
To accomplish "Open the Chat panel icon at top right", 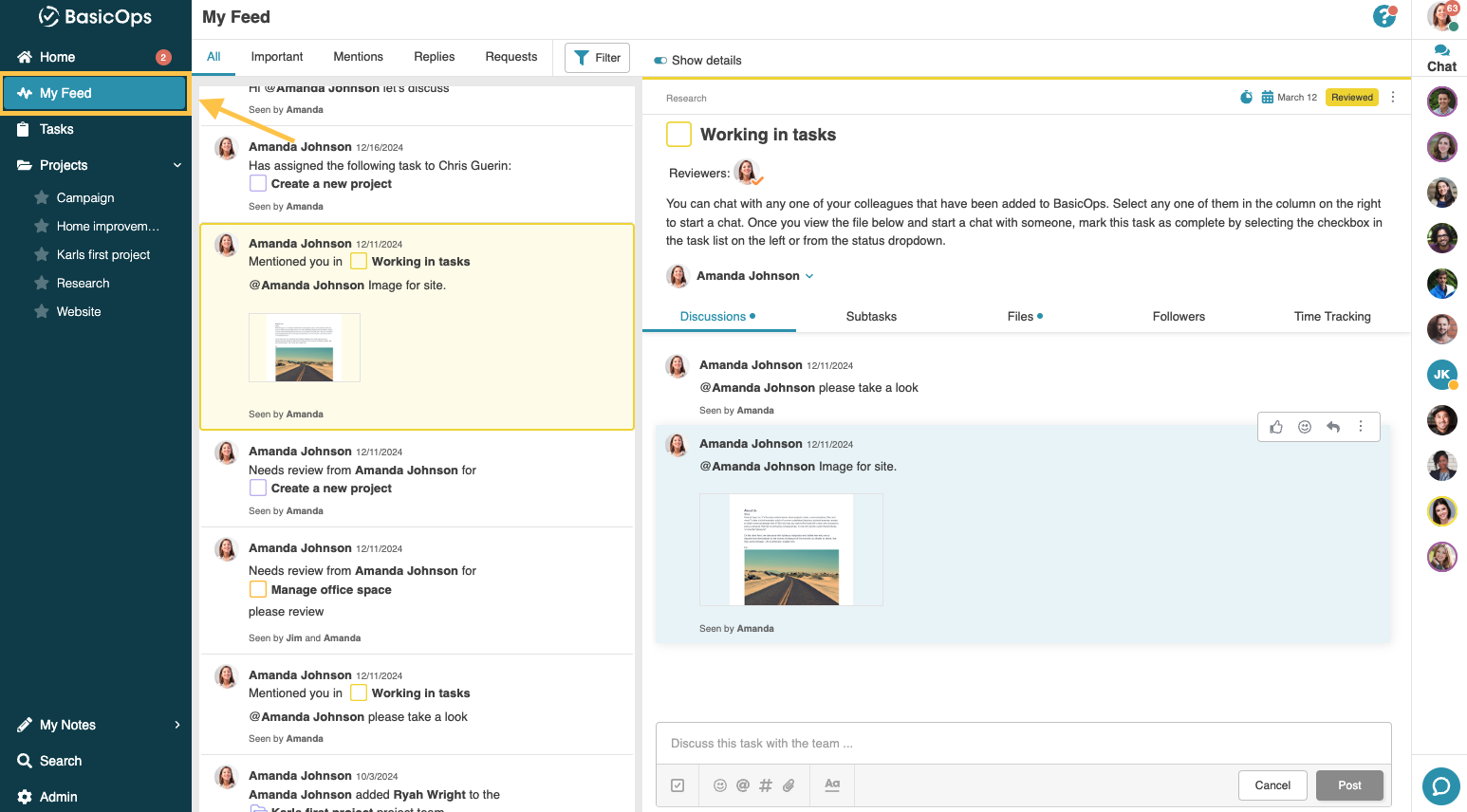I will click(1440, 49).
